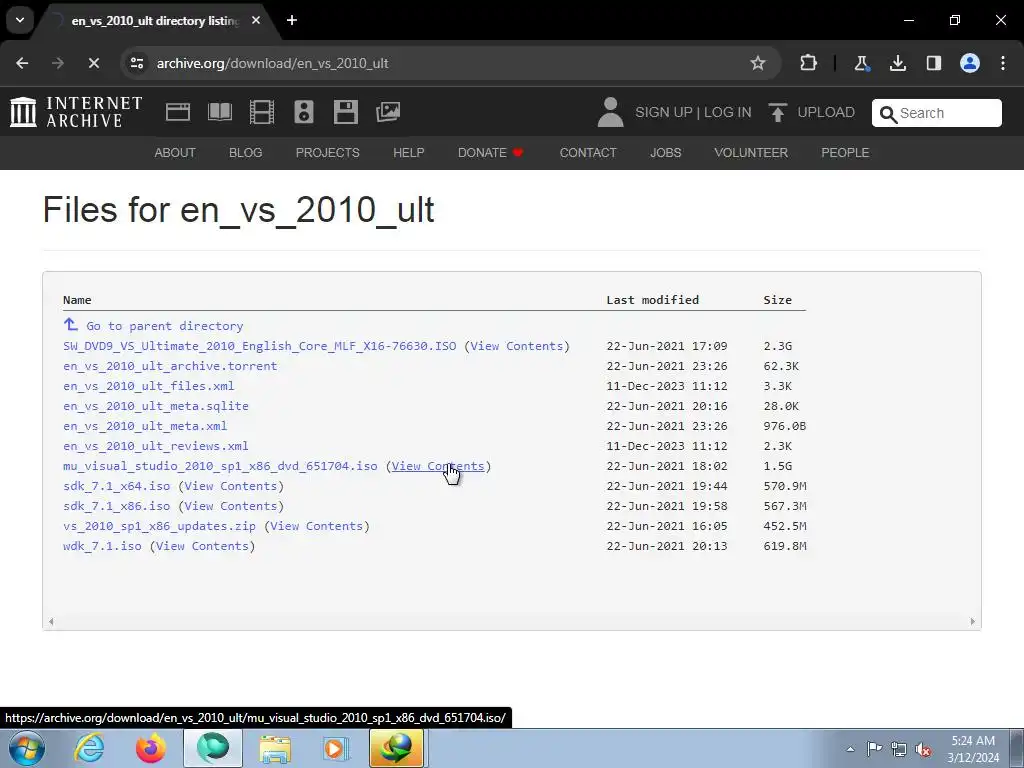
Task: Download SW_DVD9_VS_Ultimate_2010 ISO file
Action: tap(260, 346)
